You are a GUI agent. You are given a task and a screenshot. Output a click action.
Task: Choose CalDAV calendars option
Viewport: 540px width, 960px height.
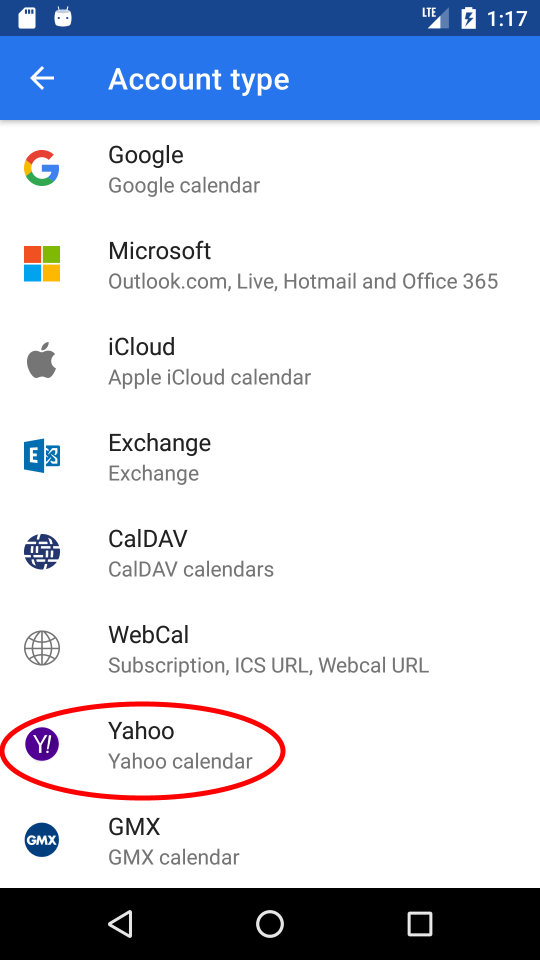(x=270, y=552)
